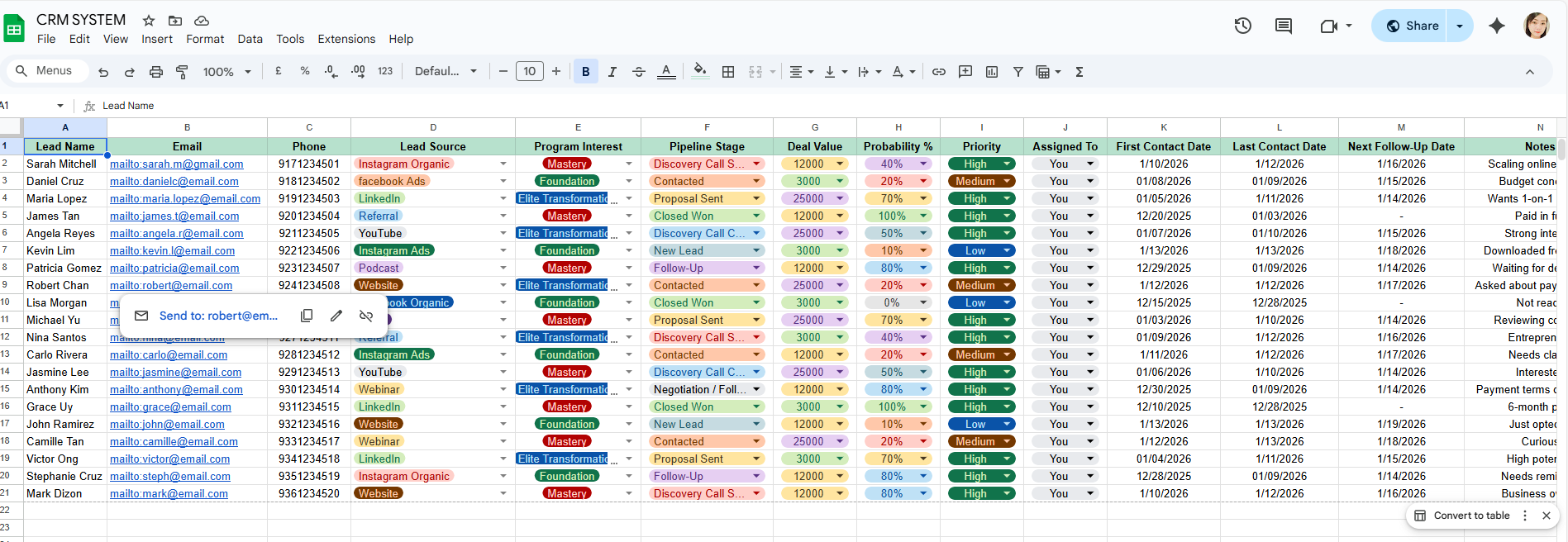Viewport: 1568px width, 542px height.
Task: Move document with the folder icon
Action: (175, 21)
